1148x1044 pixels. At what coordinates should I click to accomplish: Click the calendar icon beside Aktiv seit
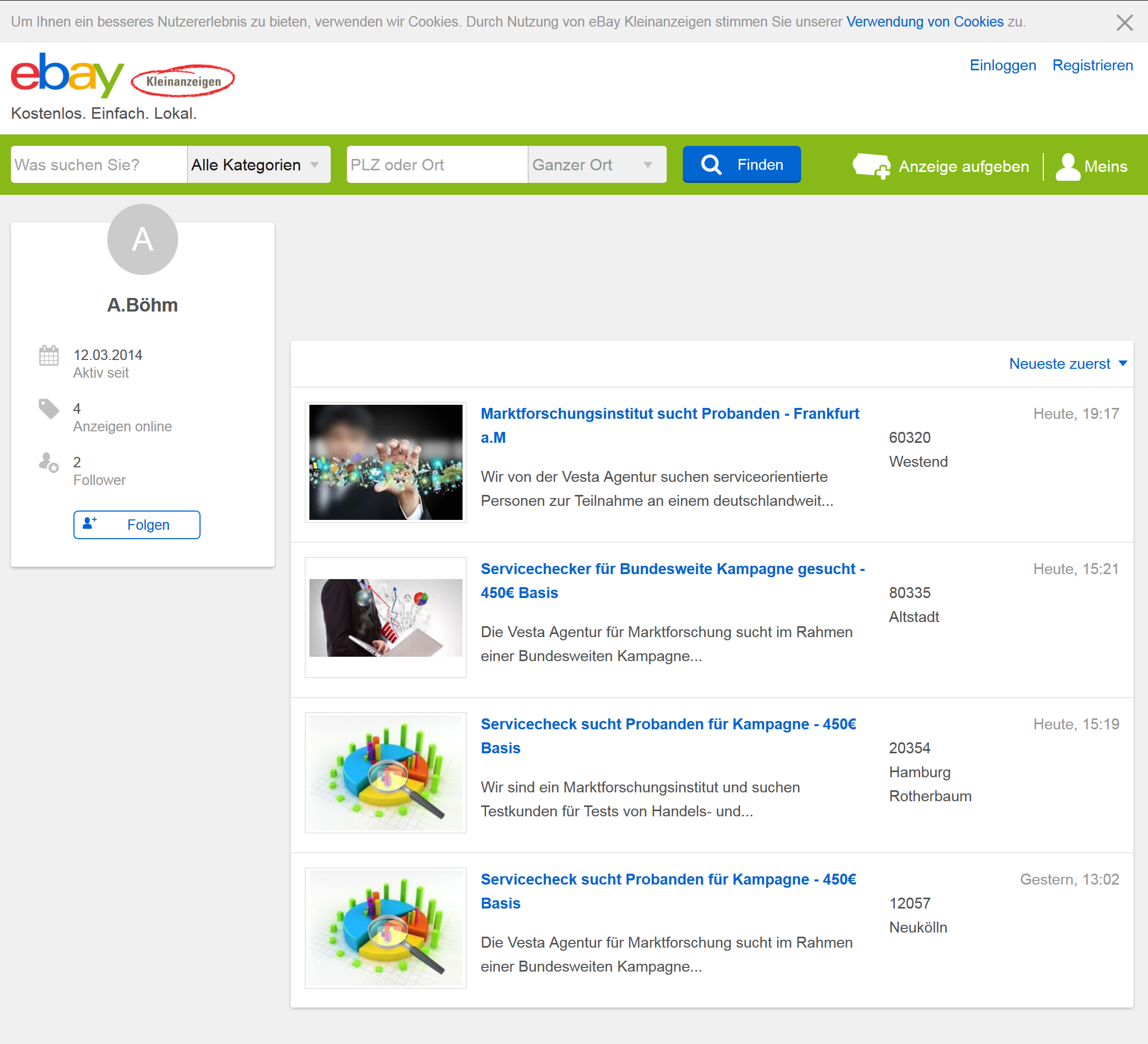tap(49, 355)
